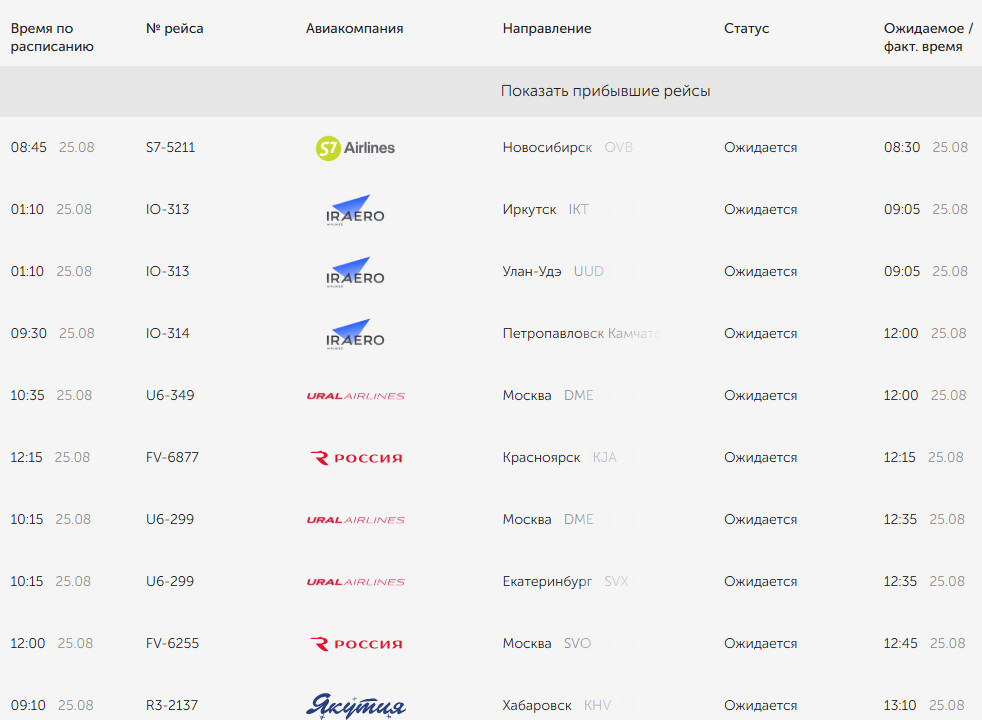Click Россия logo for flight FV-6877
Screen dimensions: 982x720
[x=356, y=458]
